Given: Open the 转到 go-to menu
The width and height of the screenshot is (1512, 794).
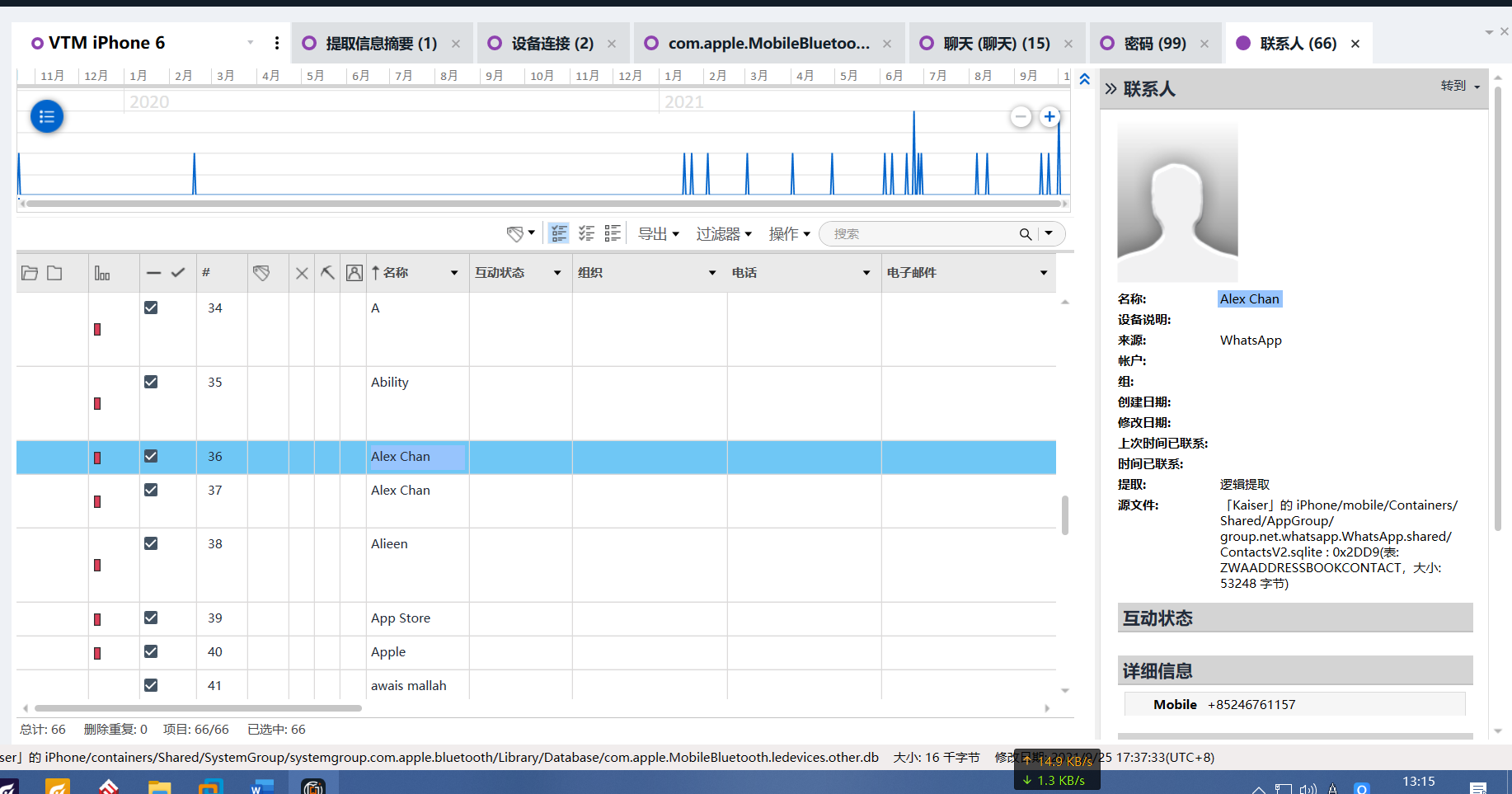Looking at the screenshot, I should (1460, 86).
